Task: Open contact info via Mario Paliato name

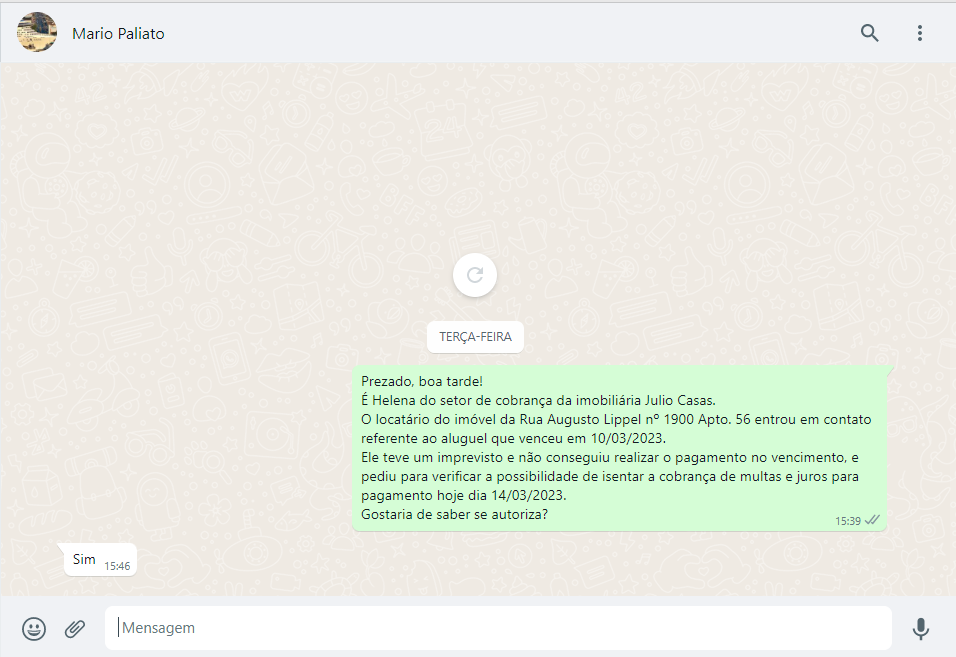Action: tap(118, 34)
